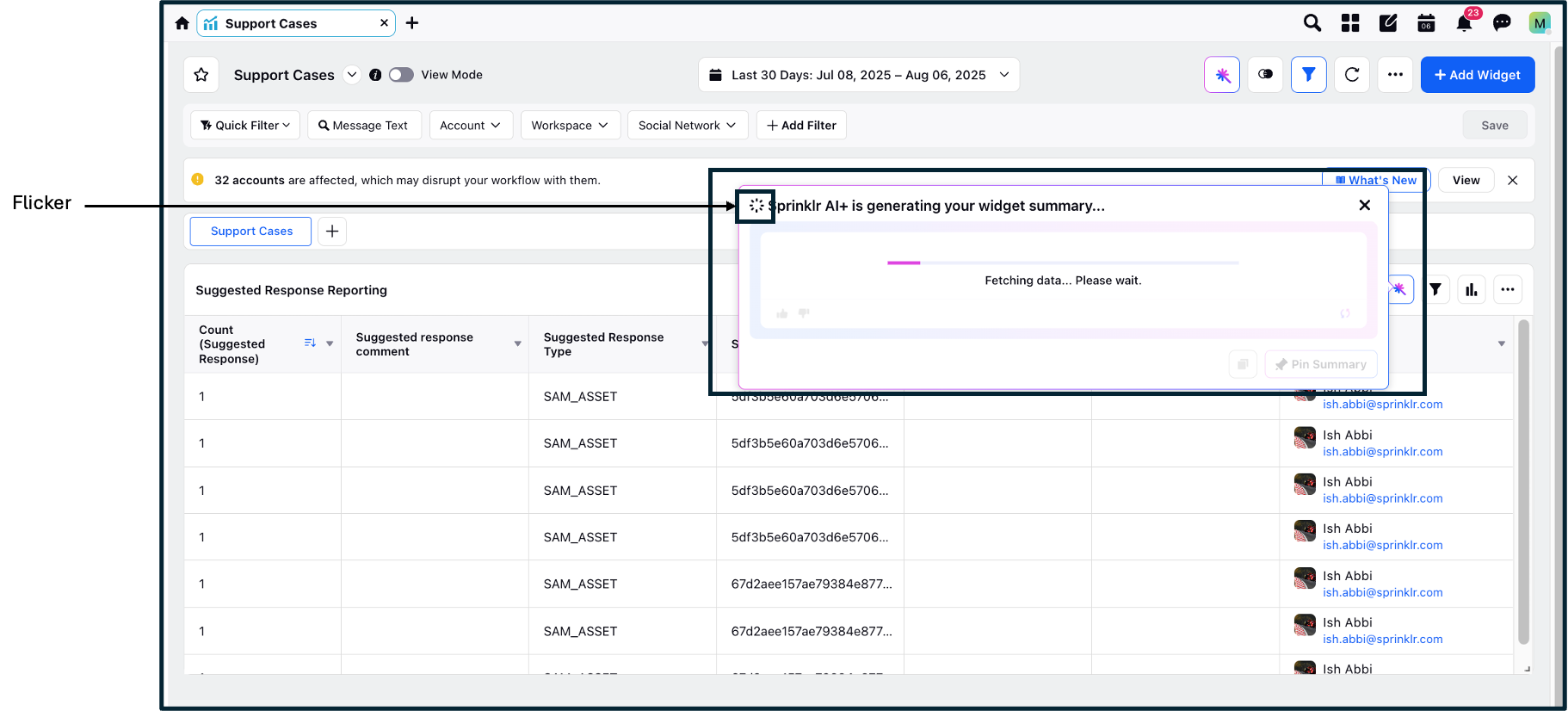Close the AI widget summary popup
The height and width of the screenshot is (711, 1568).
[1364, 205]
